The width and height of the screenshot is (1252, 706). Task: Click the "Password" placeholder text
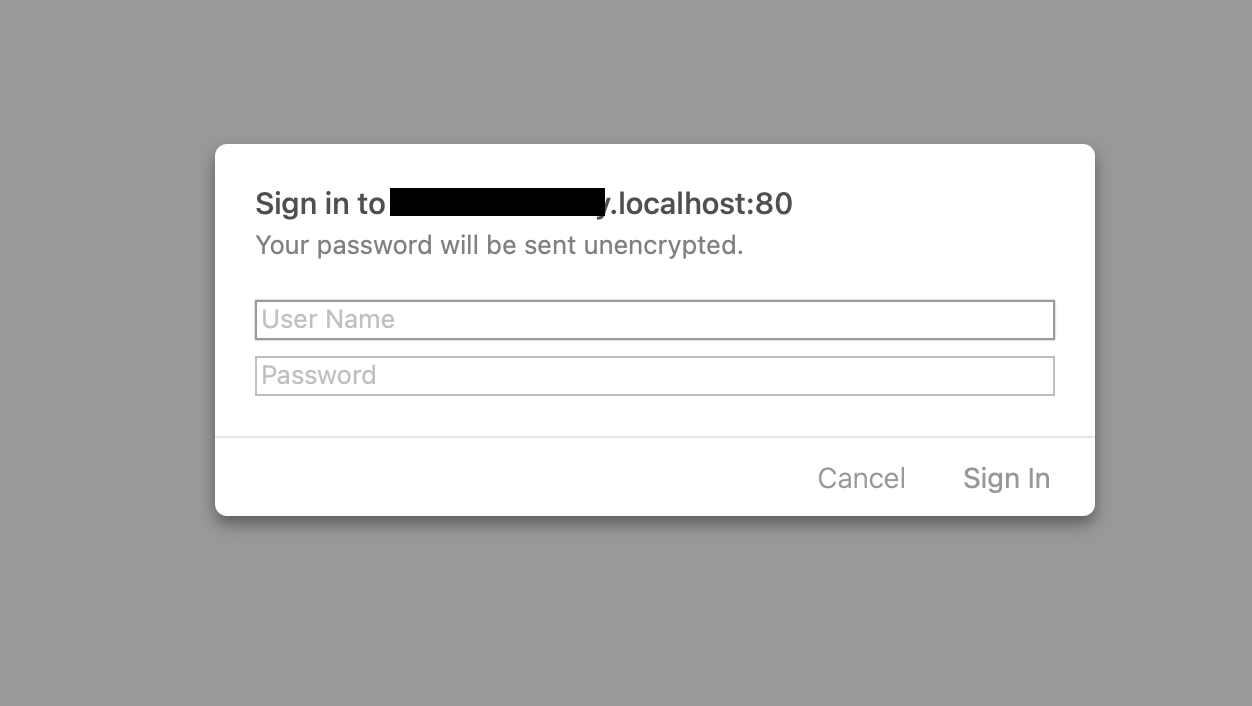(319, 376)
